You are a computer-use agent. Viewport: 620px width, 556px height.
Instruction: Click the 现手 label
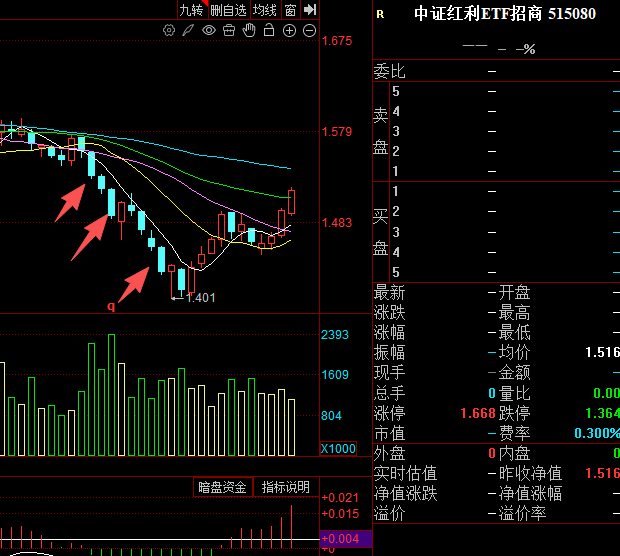click(389, 373)
